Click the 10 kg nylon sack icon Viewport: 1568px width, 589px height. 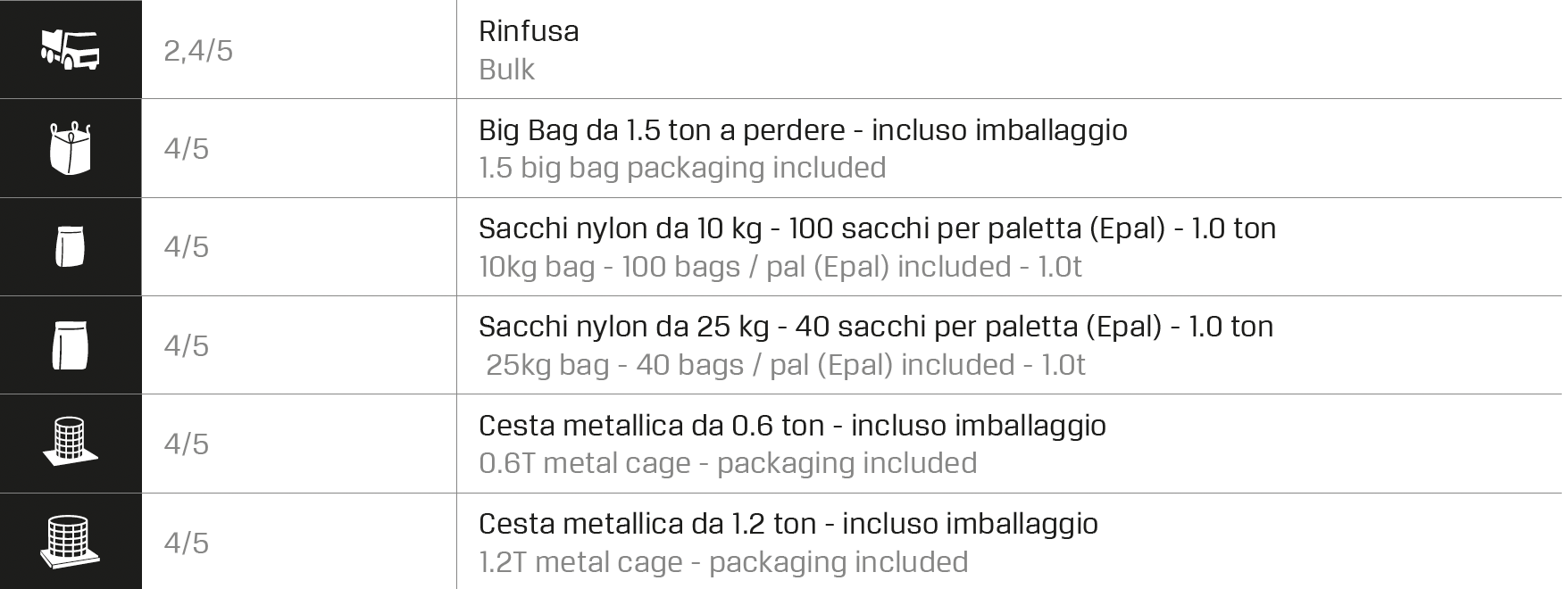point(71,246)
